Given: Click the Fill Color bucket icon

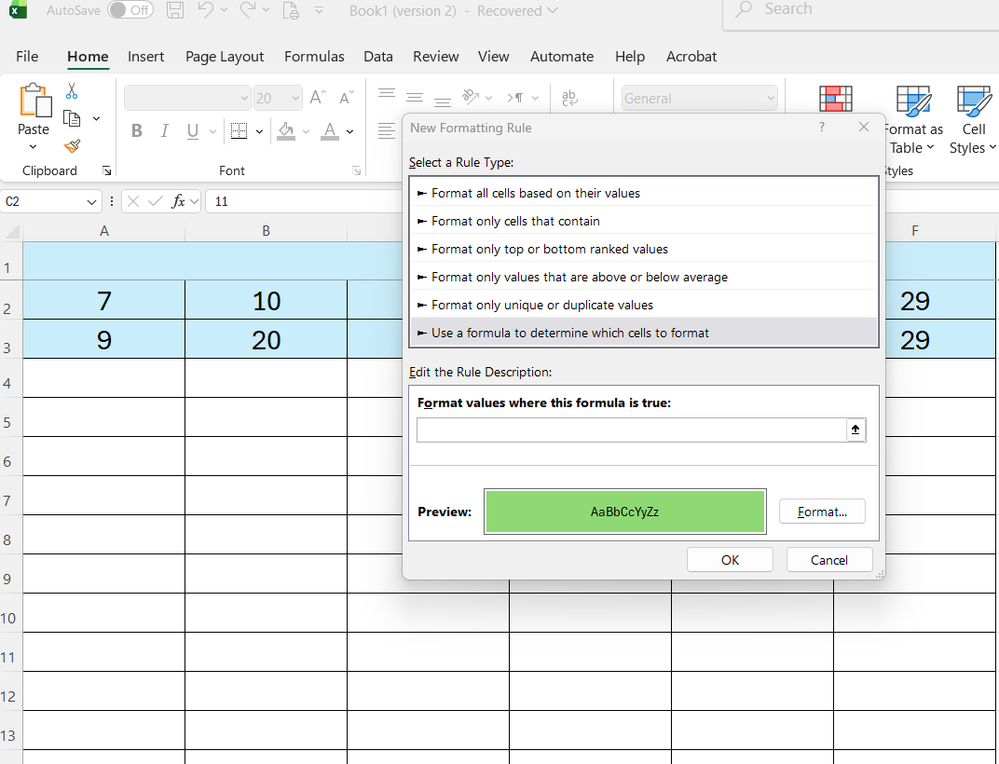Looking at the screenshot, I should click(x=286, y=131).
